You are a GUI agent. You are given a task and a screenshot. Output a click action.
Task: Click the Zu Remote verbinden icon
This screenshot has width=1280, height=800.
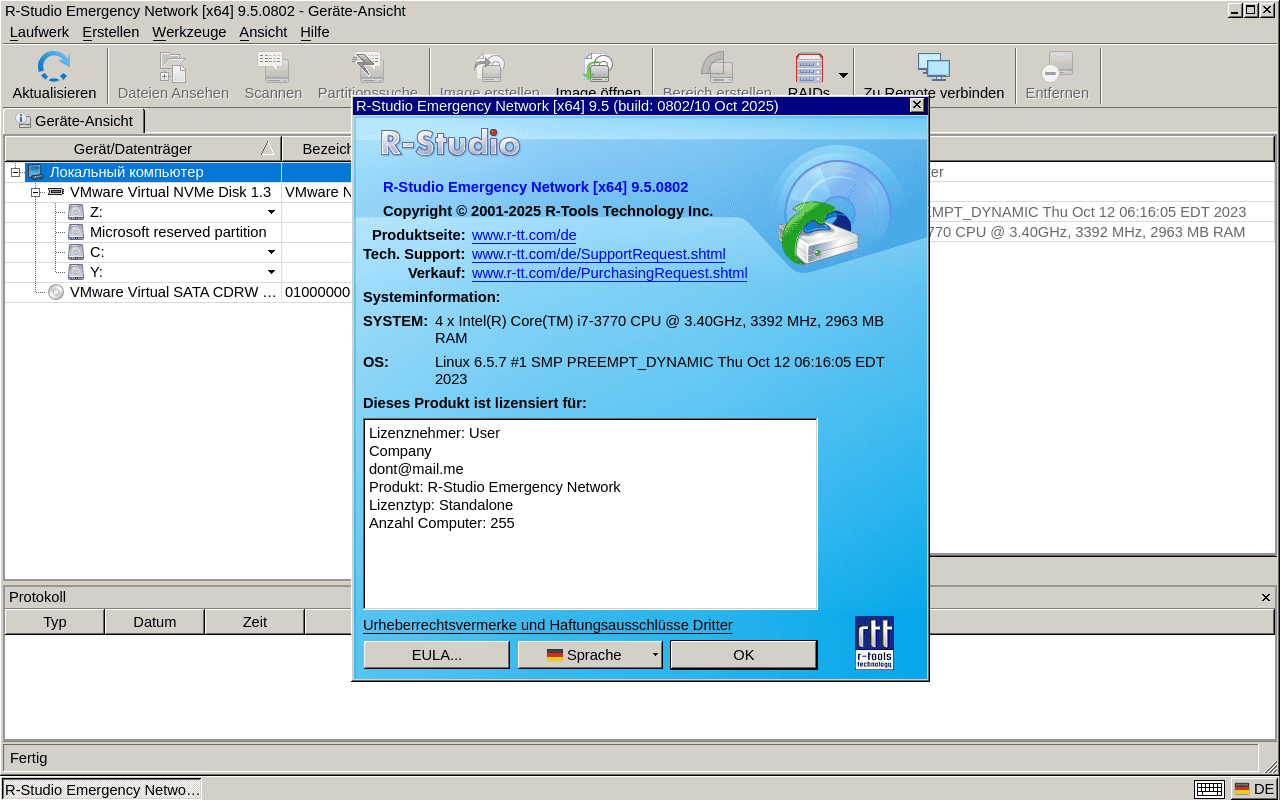pos(934,68)
